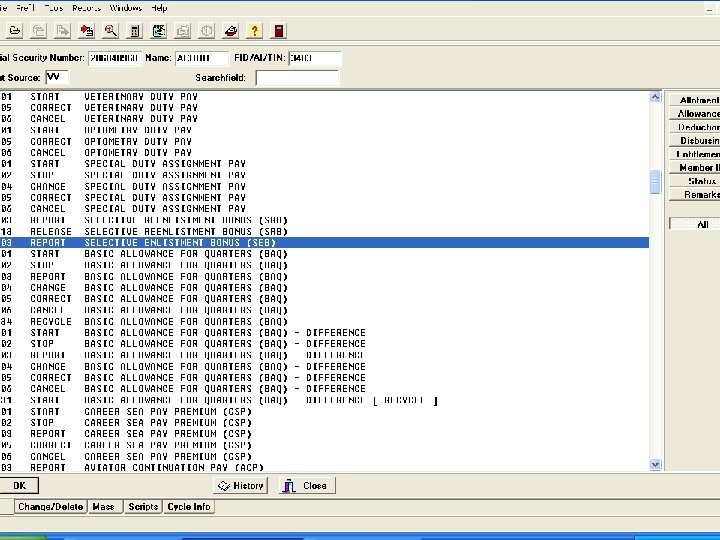Click the teal screen toolbar icon

pyautogui.click(x=159, y=31)
